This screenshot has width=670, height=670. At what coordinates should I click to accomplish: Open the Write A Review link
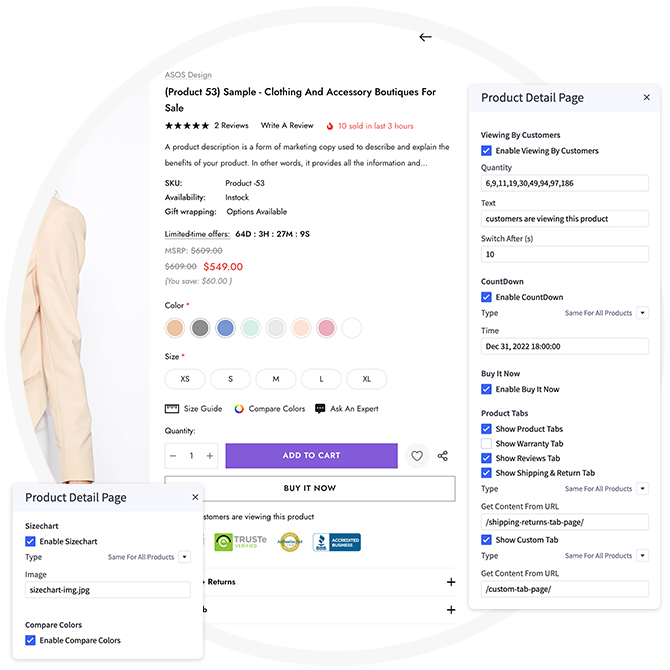287,126
